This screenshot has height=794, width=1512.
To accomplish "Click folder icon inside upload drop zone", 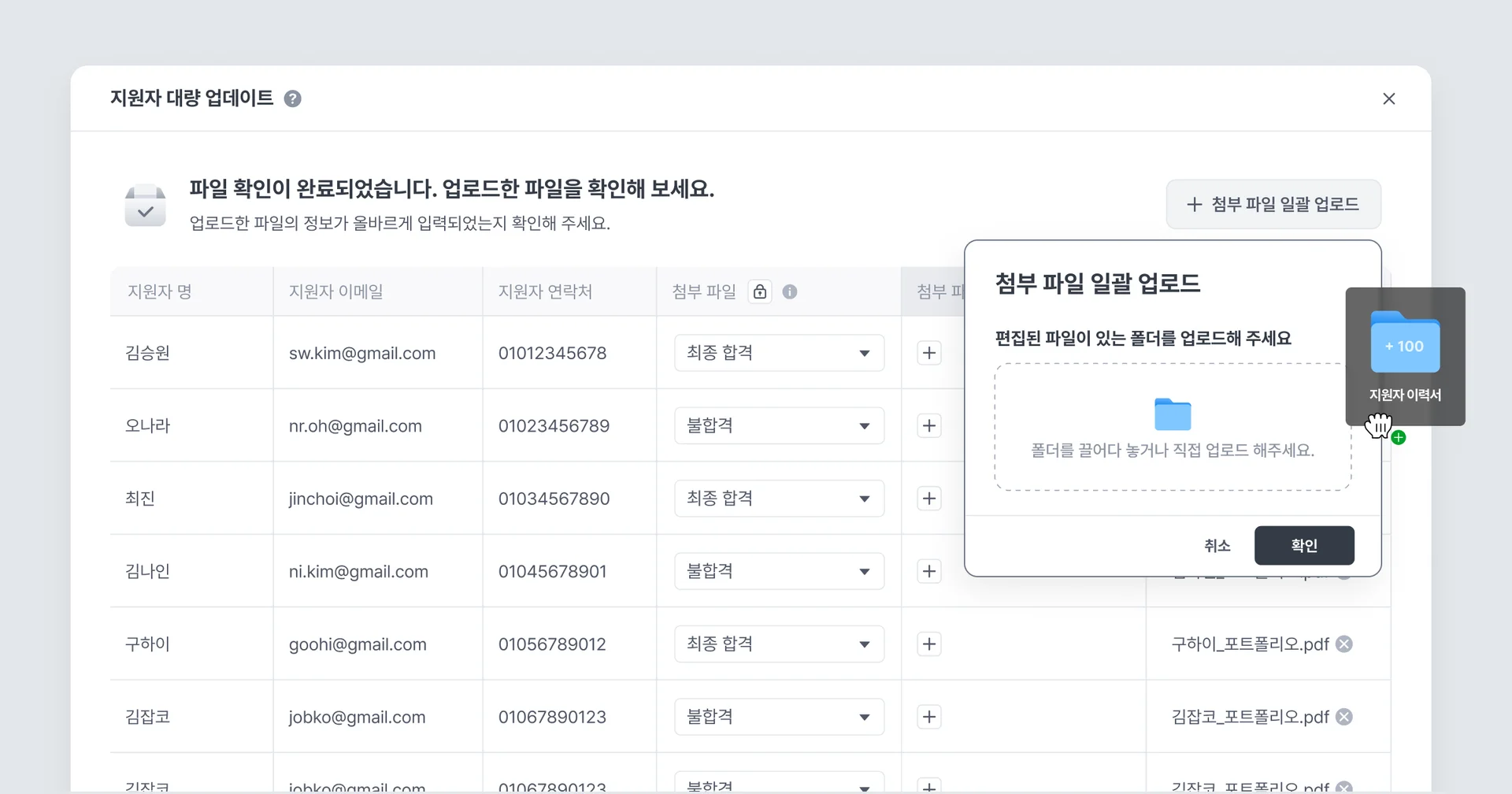I will 1173,414.
